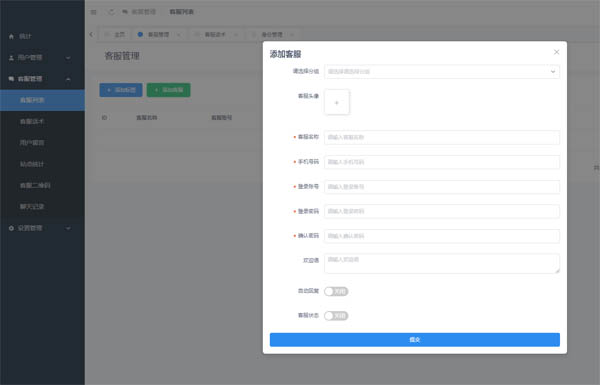Screen dimensions: 600x385
Task: Switch to the 客服话术 tab
Action: point(215,34)
